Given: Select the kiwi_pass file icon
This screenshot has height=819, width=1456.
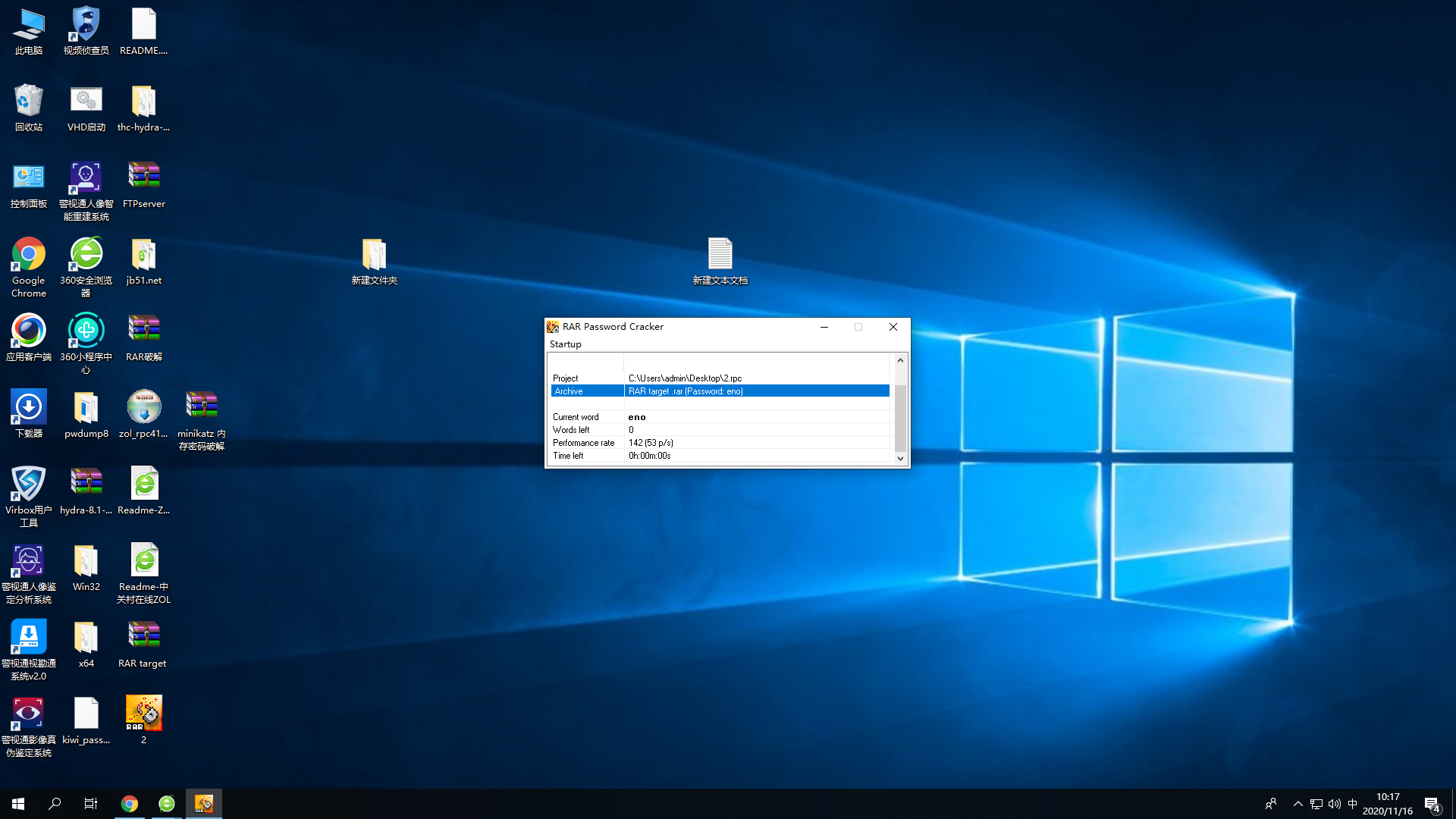Looking at the screenshot, I should (86, 714).
